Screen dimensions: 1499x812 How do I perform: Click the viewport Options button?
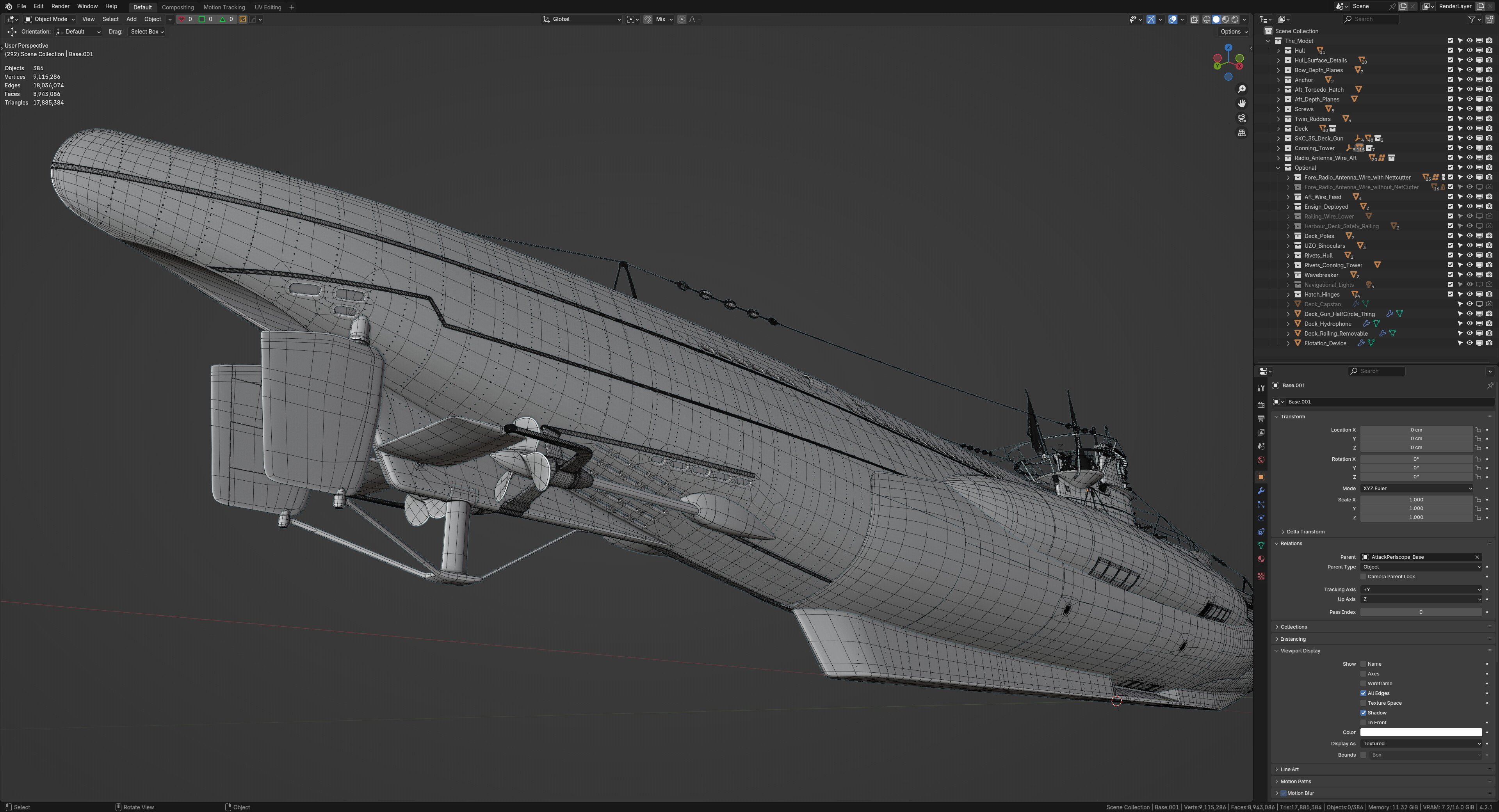pyautogui.click(x=1234, y=32)
